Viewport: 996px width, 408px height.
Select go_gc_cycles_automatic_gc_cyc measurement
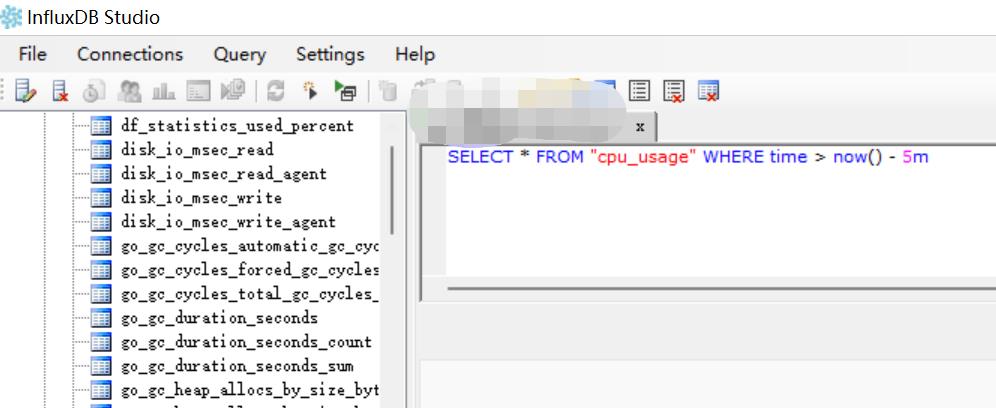click(250, 246)
